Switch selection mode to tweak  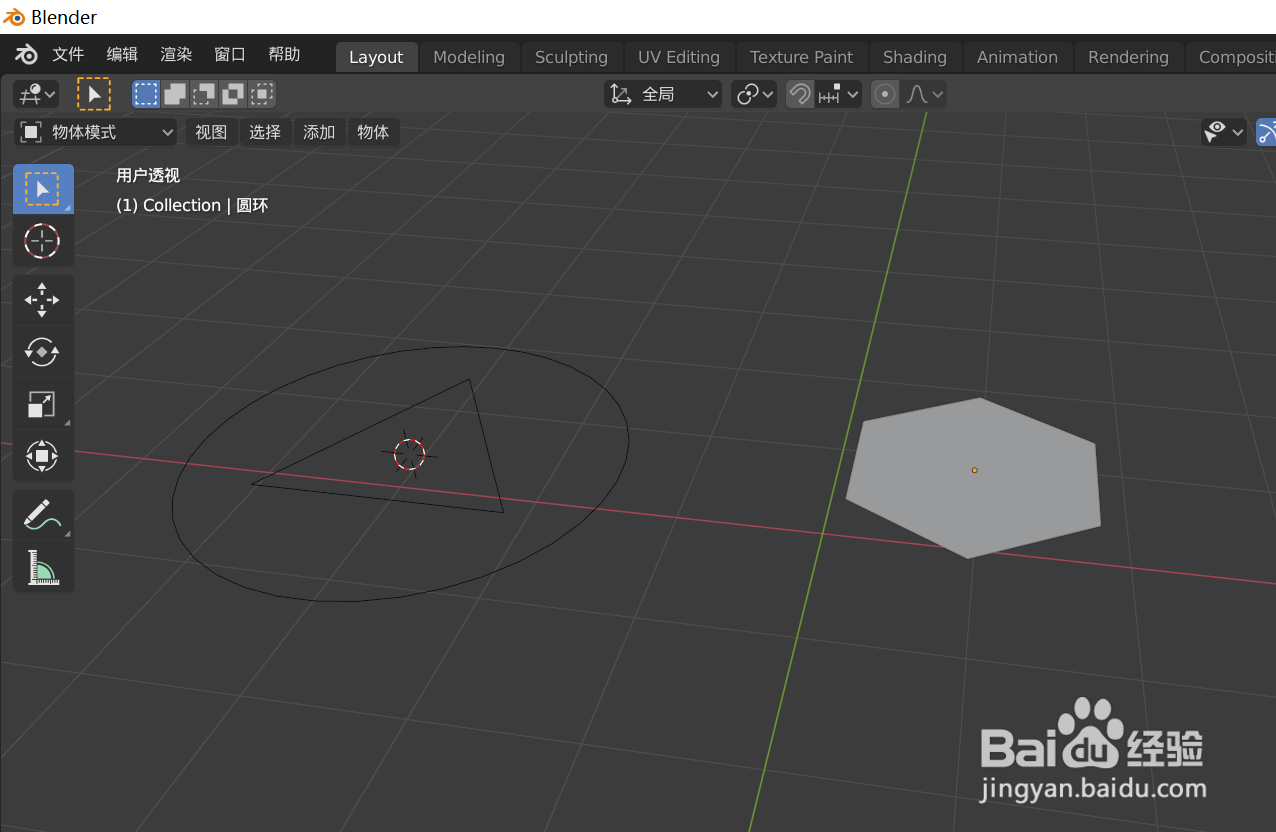pyautogui.click(x=93, y=93)
